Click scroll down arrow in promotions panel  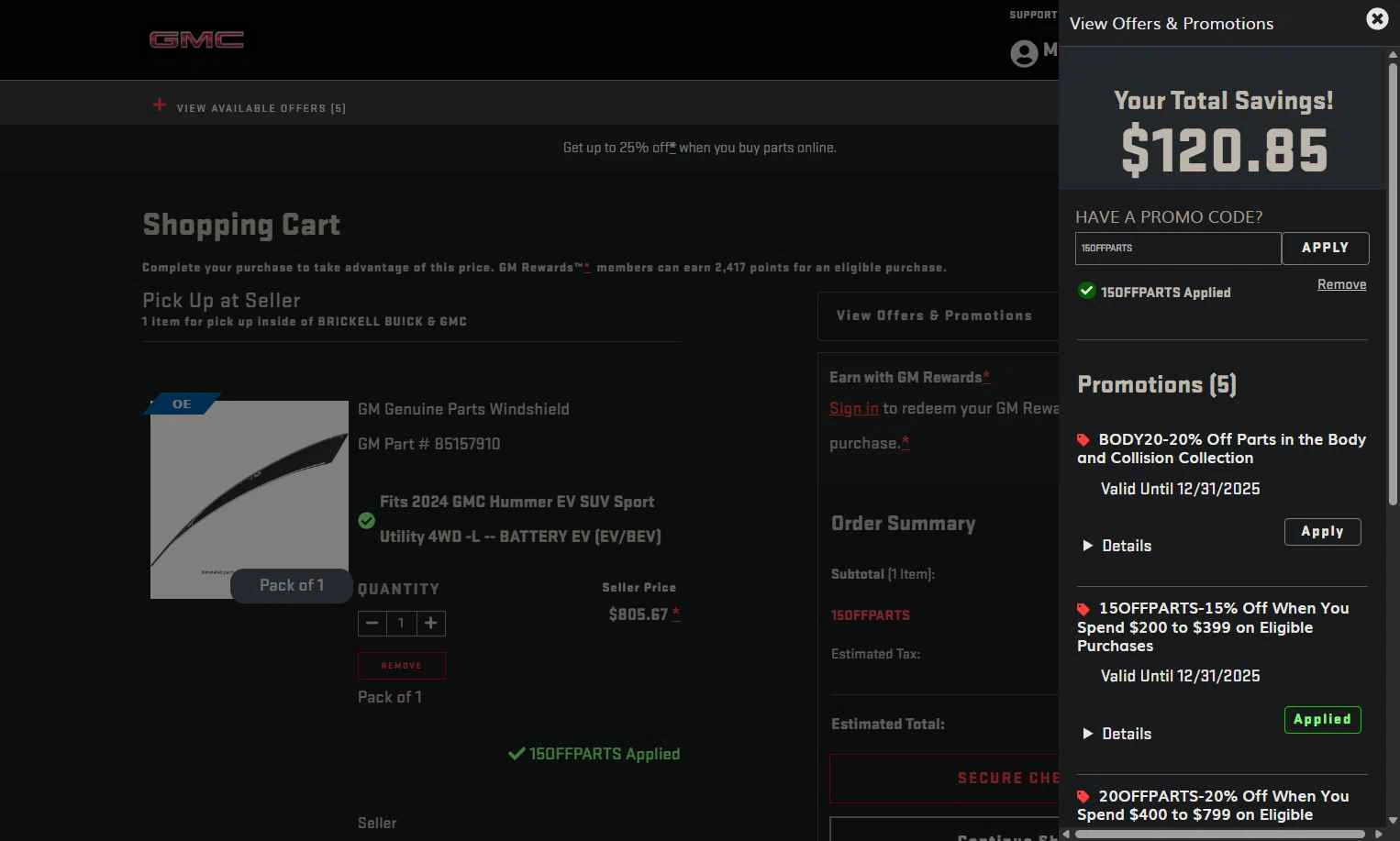pos(1393,820)
